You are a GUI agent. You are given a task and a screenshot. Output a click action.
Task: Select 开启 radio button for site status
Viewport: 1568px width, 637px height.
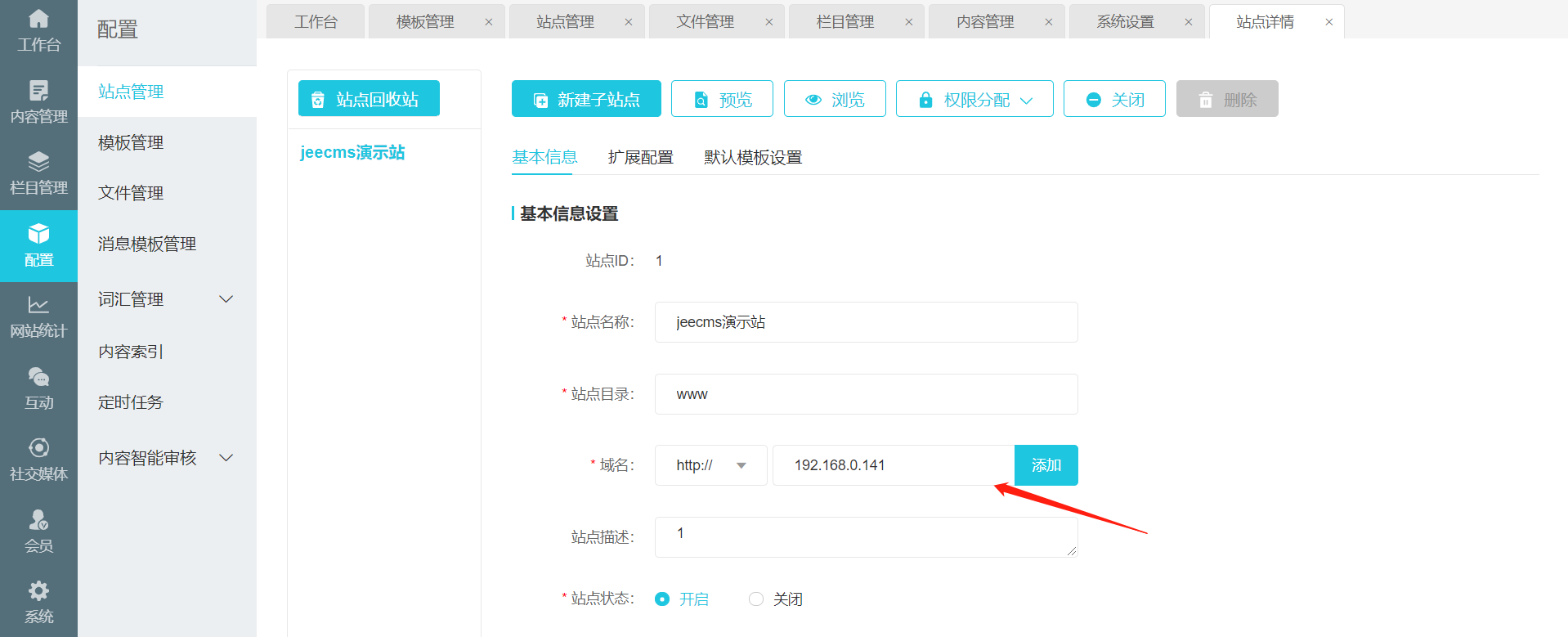[x=662, y=599]
